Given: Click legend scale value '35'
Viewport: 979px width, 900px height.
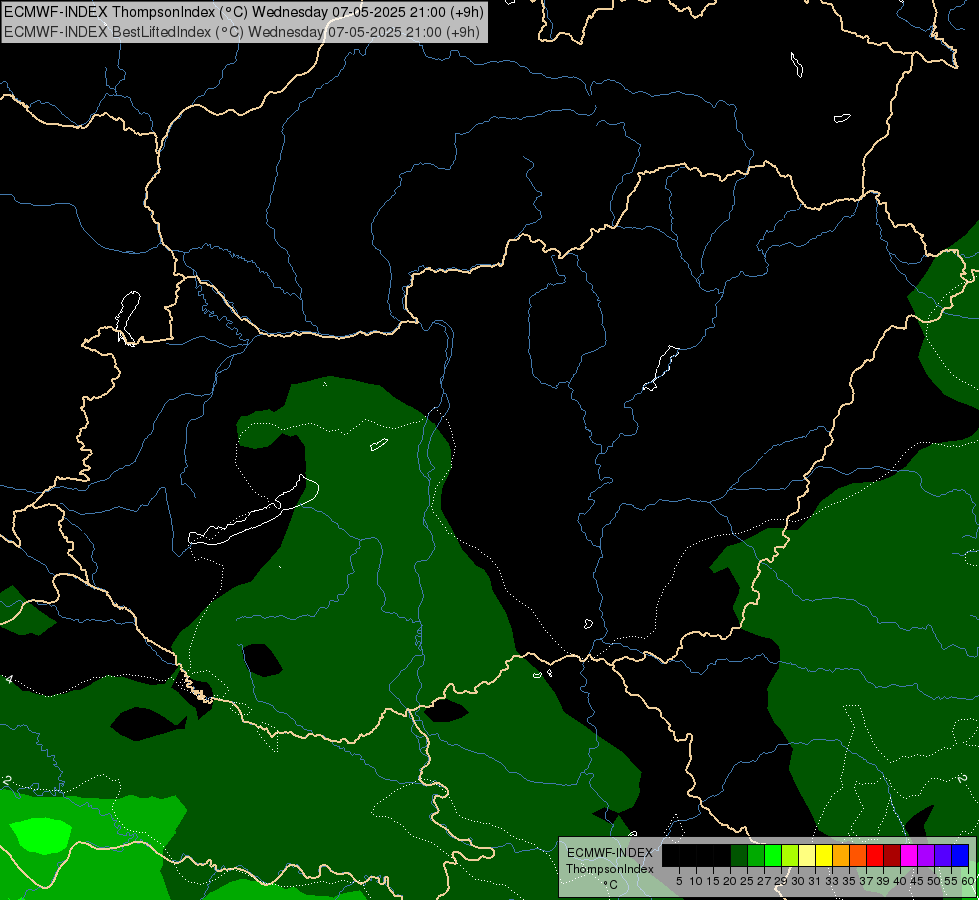Looking at the screenshot, I should (850, 881).
